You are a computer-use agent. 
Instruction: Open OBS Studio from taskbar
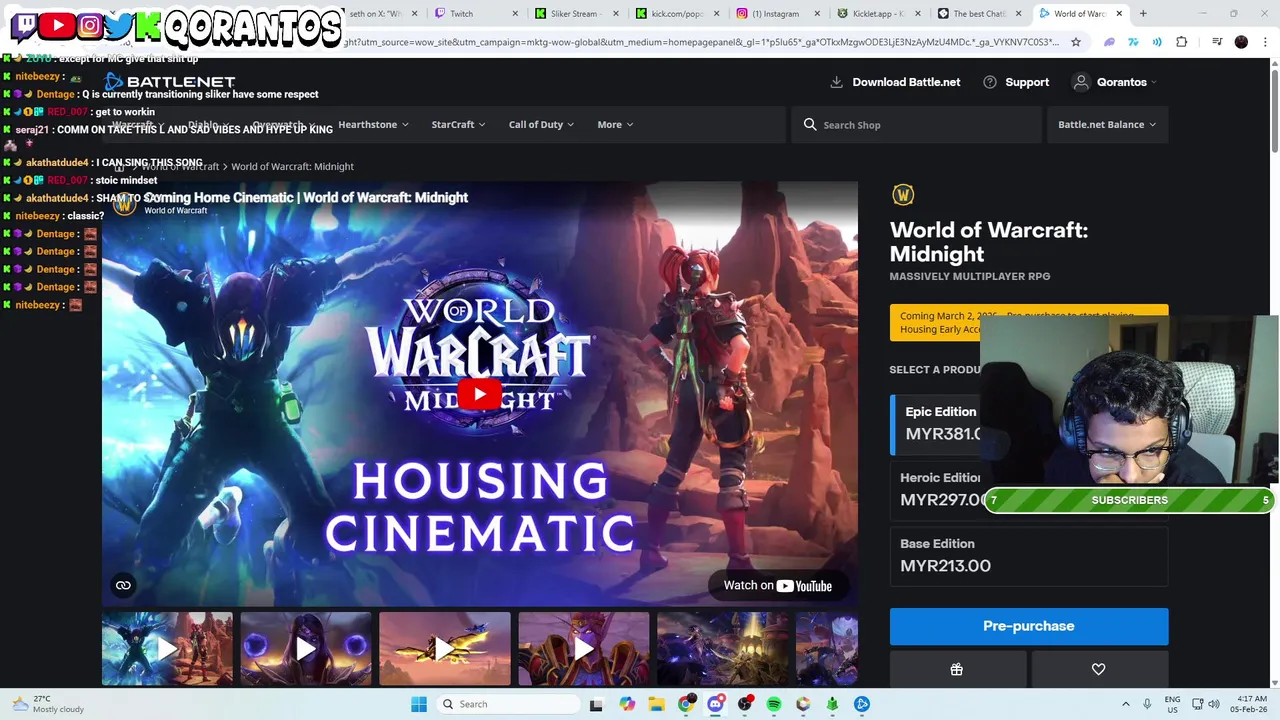tap(745, 704)
